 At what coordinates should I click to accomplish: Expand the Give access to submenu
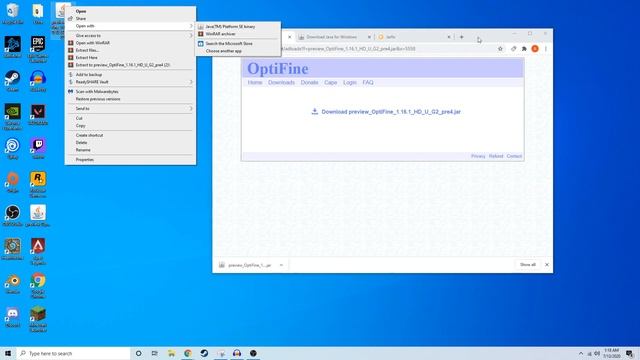130,36
